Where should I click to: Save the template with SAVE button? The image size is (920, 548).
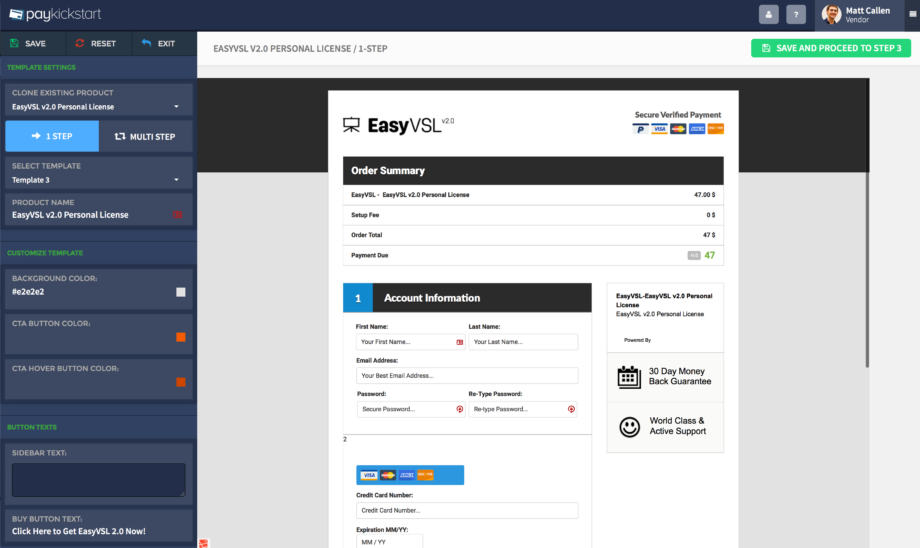click(x=28, y=43)
